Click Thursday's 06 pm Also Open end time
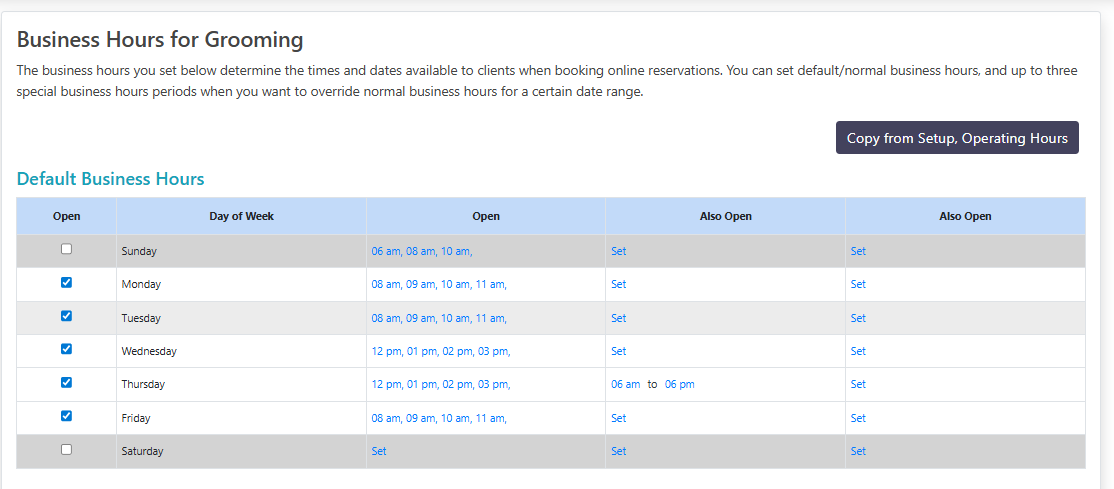Screen dimensions: 1114x489 click(679, 384)
